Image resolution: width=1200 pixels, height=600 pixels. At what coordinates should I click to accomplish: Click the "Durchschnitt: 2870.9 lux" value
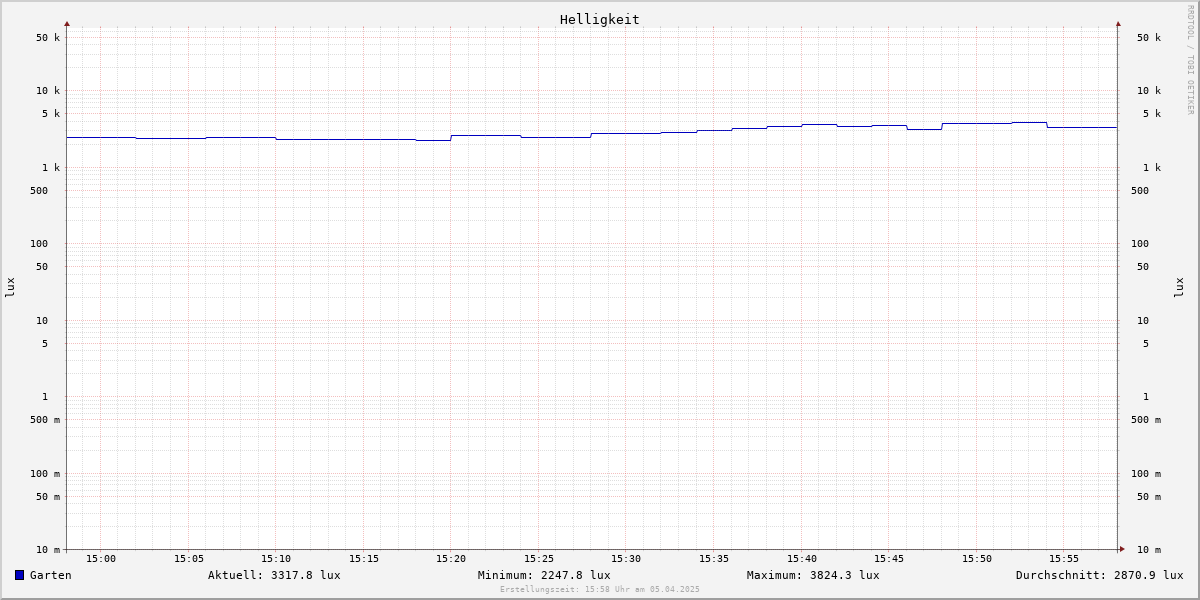1100,575
